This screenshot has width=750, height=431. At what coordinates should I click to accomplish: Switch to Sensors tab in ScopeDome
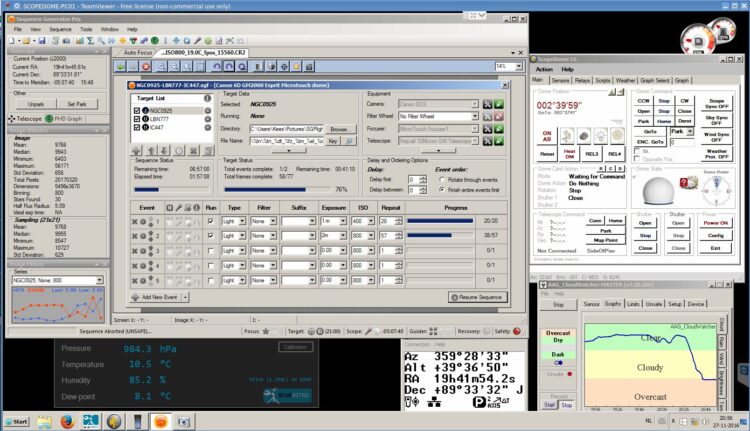(x=560, y=80)
